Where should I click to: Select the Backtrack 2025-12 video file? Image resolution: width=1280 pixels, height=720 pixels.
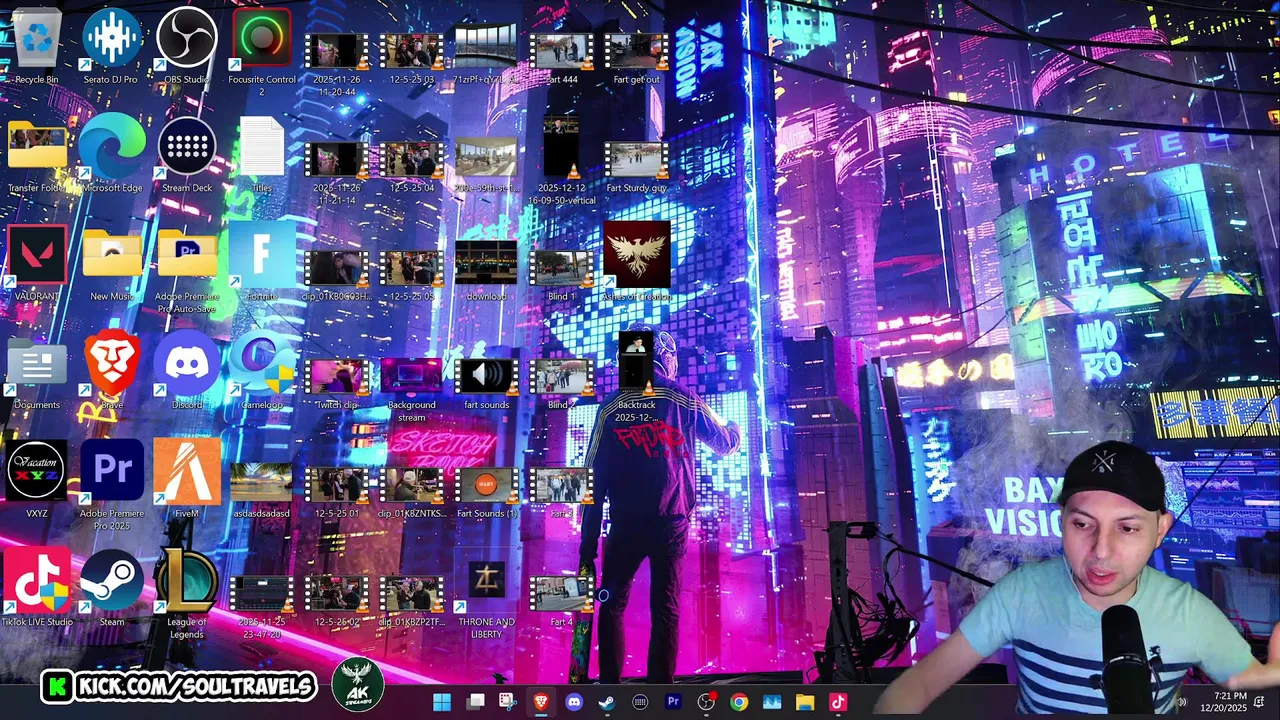[x=637, y=378]
